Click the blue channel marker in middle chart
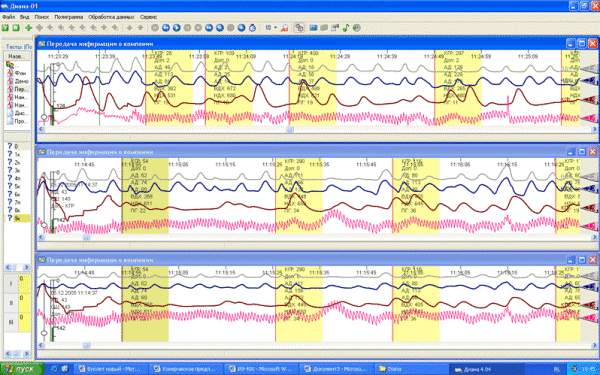The width and height of the screenshot is (600, 375). click(x=590, y=188)
